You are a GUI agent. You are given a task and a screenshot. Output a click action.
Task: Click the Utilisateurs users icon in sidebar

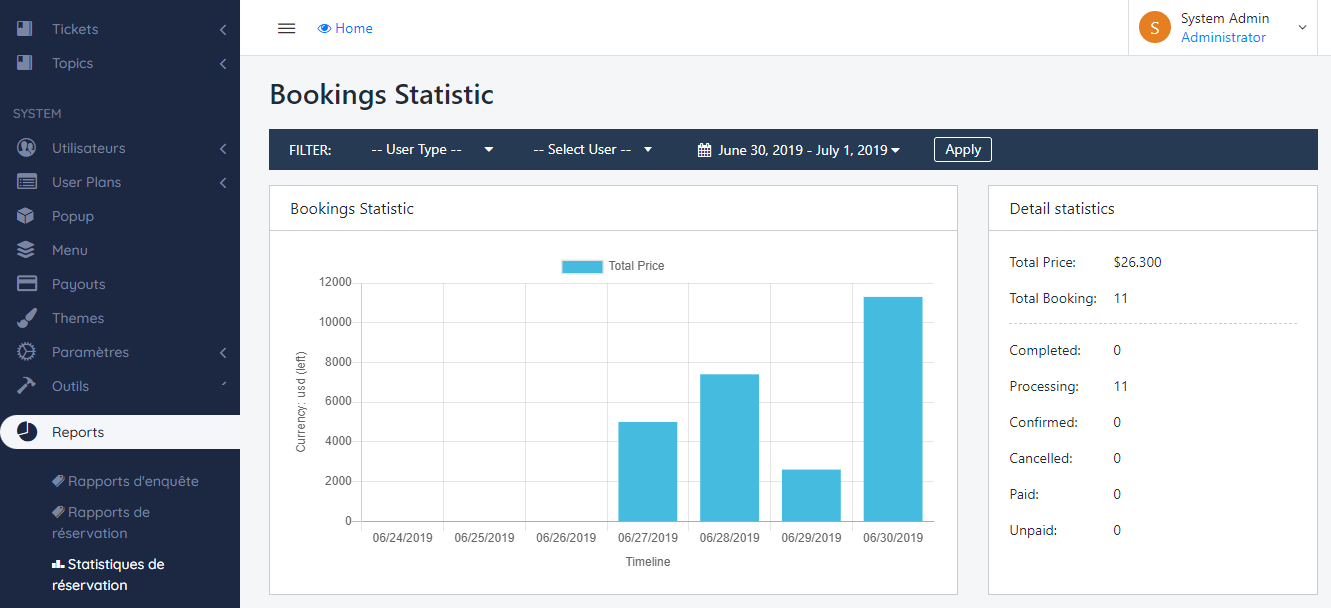point(27,148)
